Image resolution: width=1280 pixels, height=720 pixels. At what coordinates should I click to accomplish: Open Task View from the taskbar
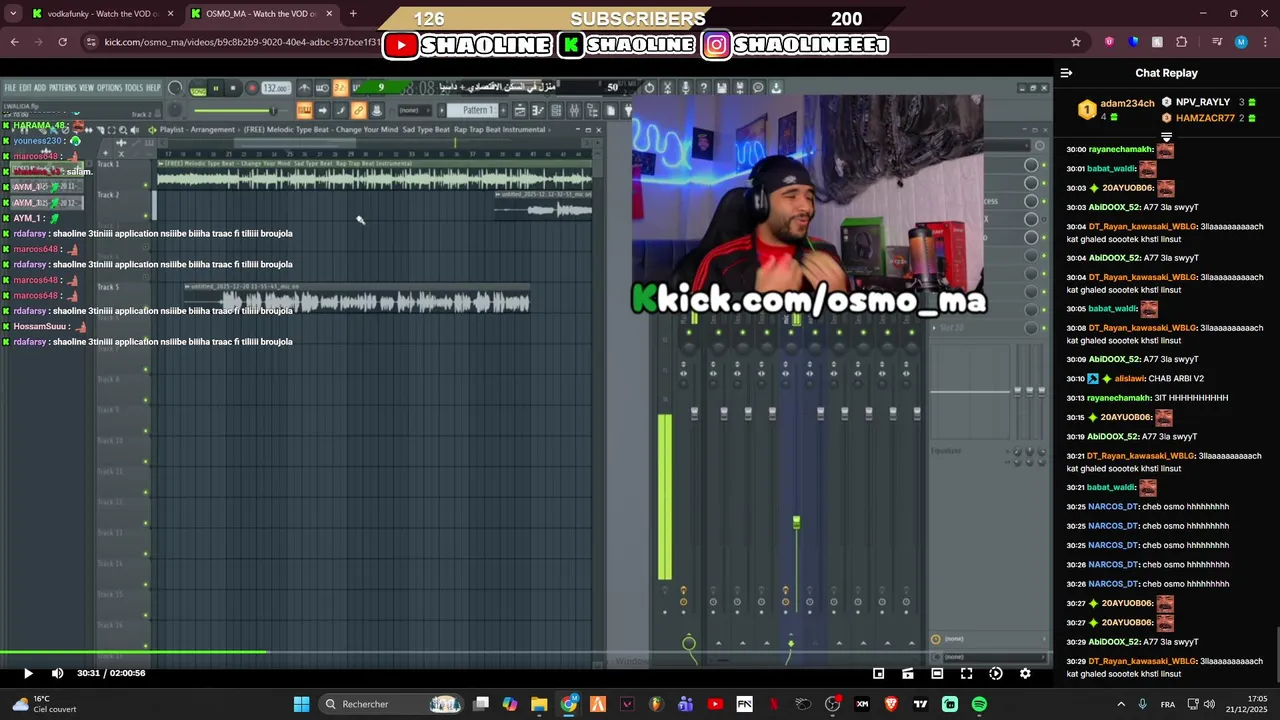481,704
